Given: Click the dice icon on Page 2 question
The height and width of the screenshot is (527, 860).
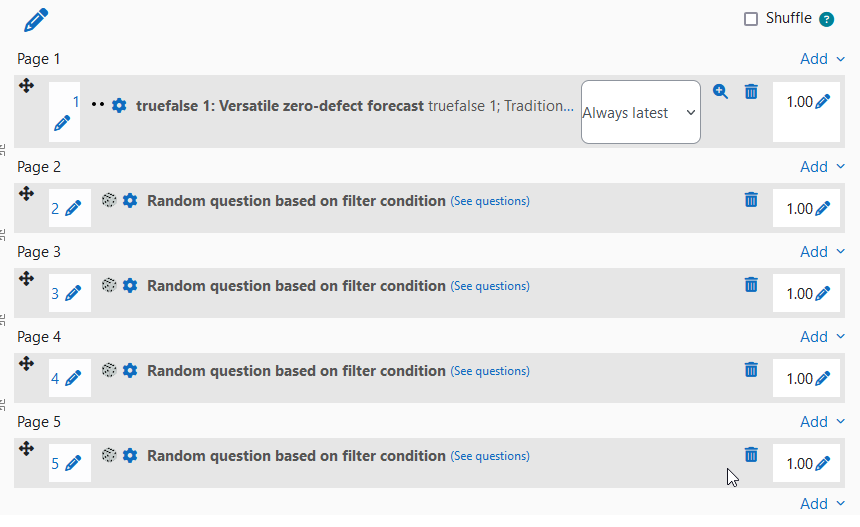Looking at the screenshot, I should pyautogui.click(x=109, y=200).
